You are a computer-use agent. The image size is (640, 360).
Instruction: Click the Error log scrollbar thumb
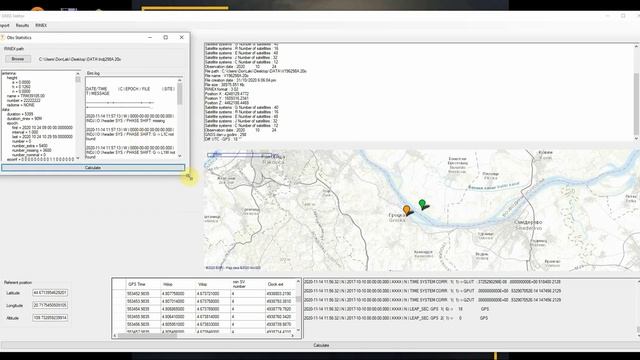(180, 94)
